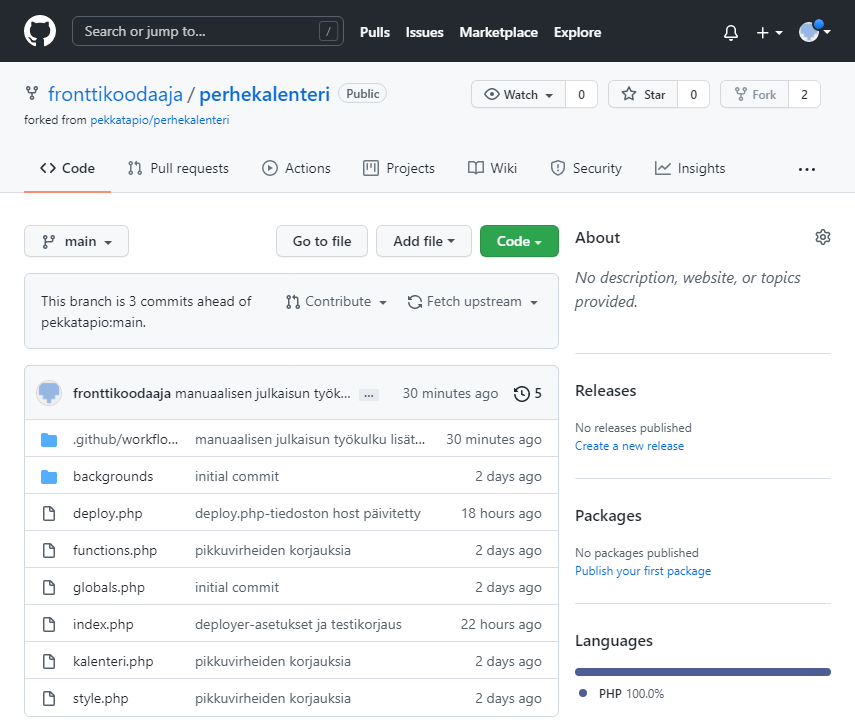Open the plus create-new menu
Viewport: 855px width, 727px height.
769,33
